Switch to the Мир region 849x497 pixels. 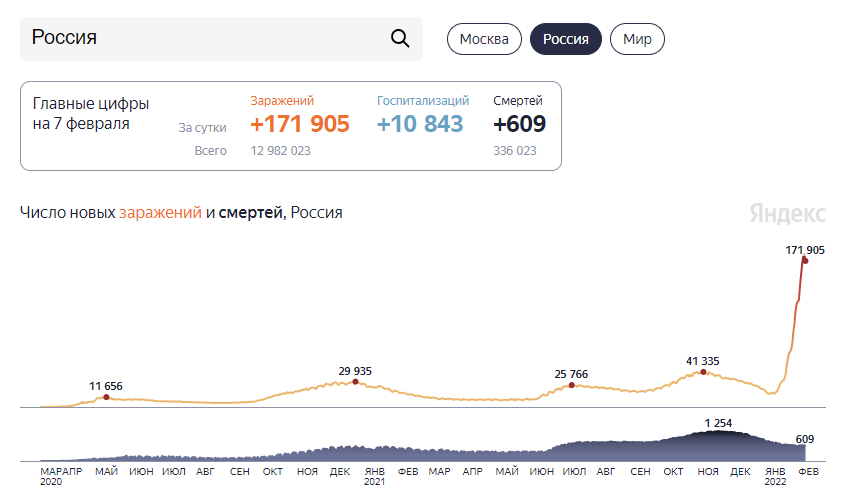click(637, 40)
